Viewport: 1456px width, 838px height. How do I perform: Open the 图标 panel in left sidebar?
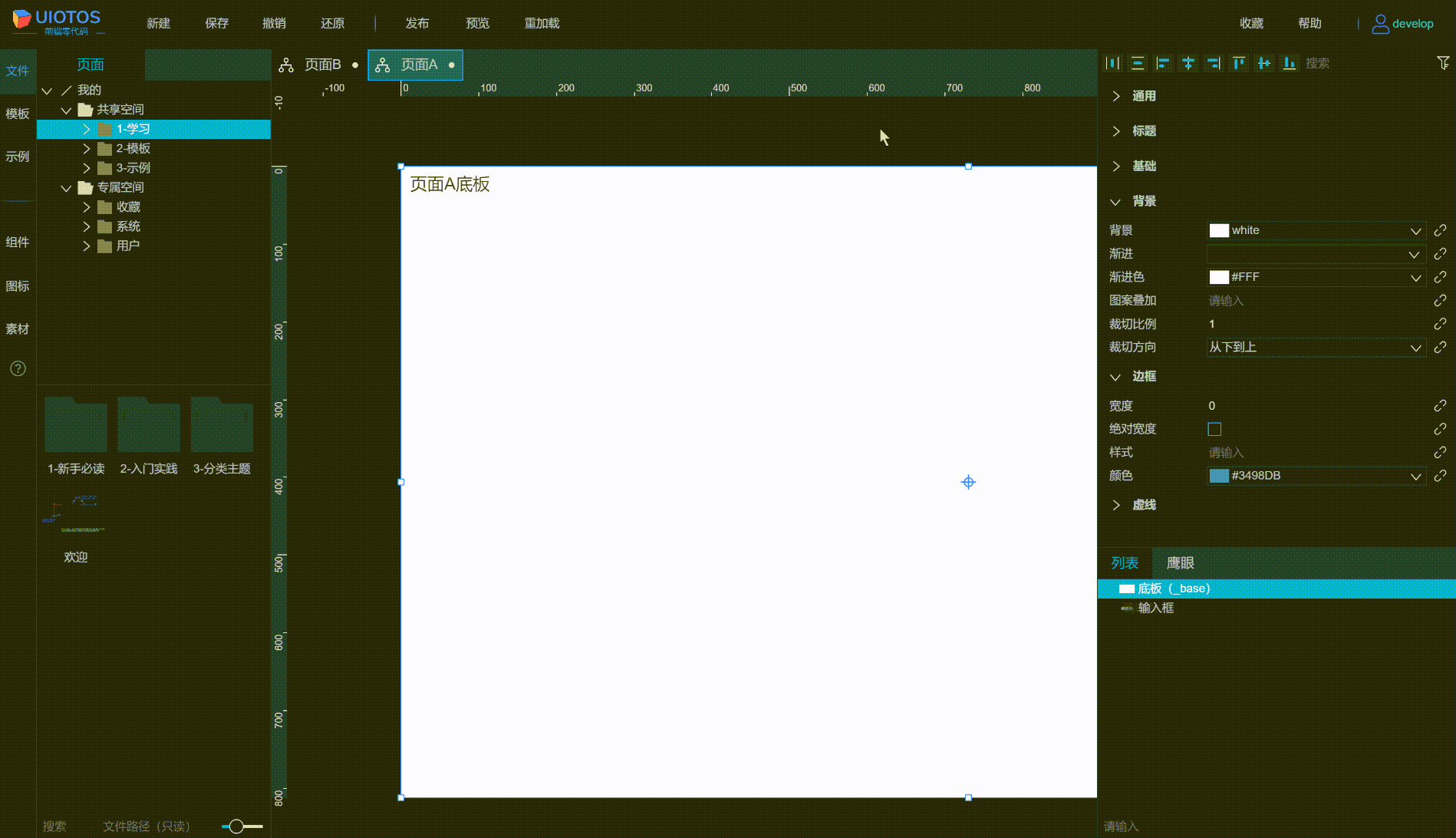18,285
